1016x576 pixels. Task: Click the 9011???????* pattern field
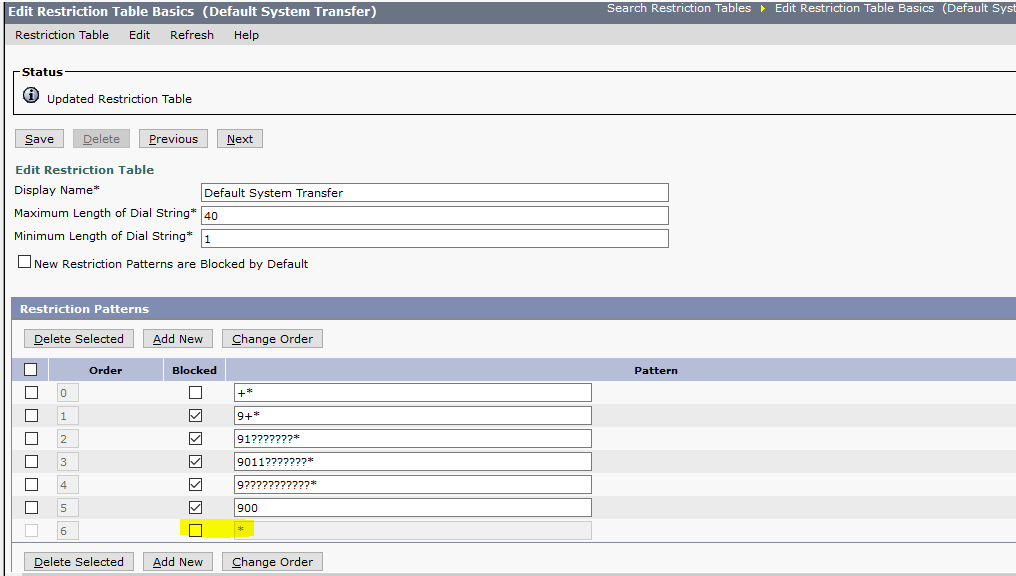pos(412,461)
